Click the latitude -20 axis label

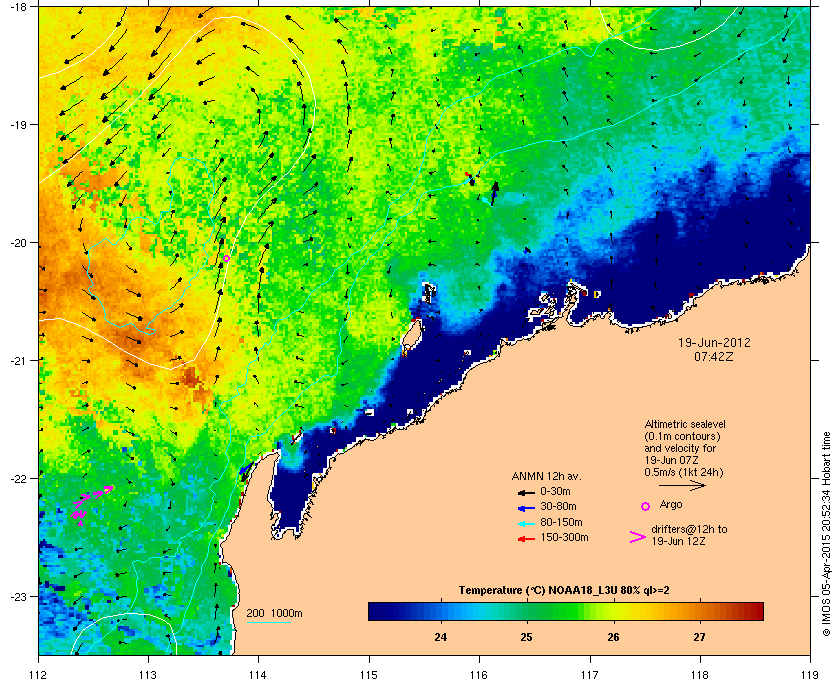point(18,242)
